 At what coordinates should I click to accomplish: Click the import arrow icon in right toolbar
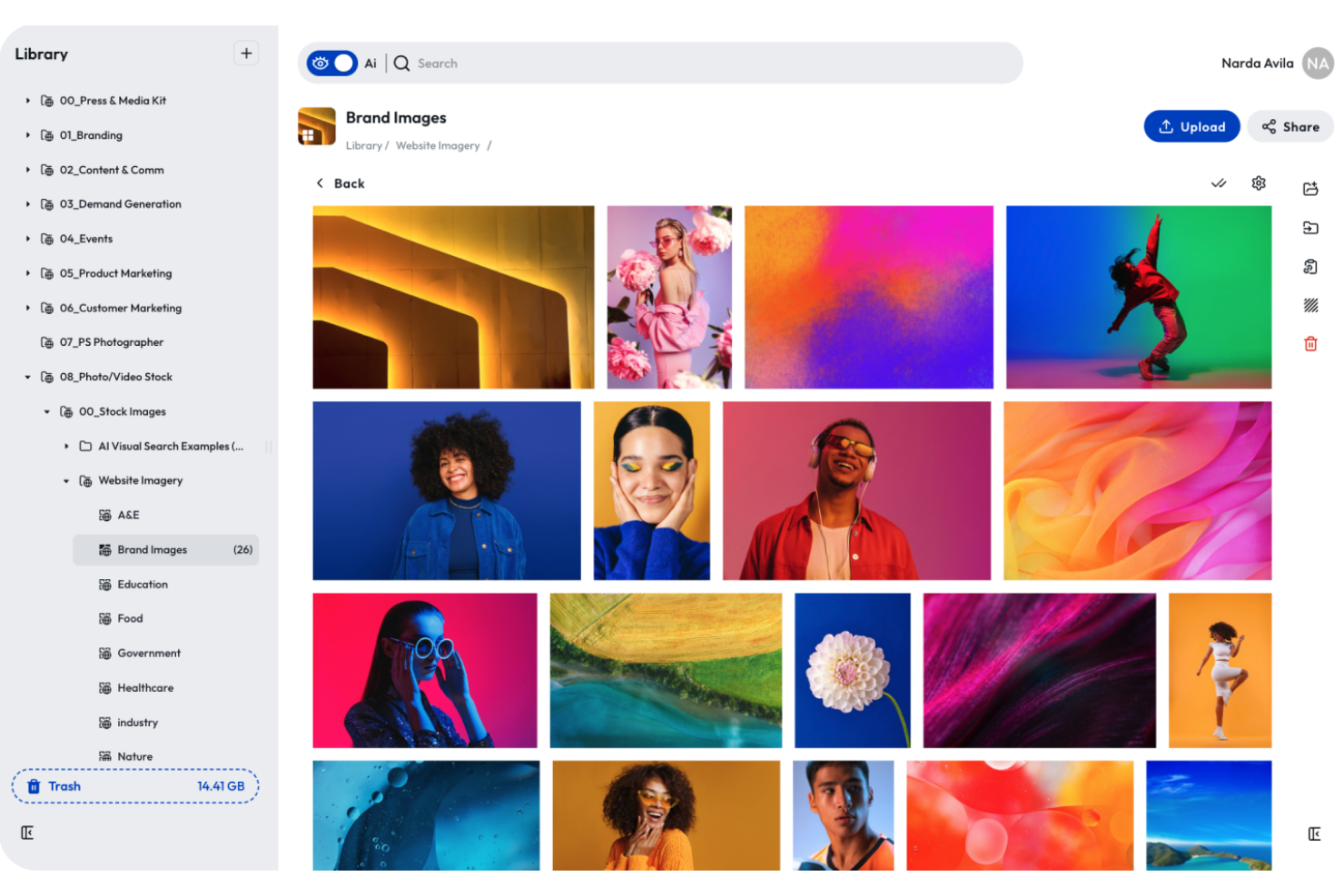click(x=1310, y=228)
